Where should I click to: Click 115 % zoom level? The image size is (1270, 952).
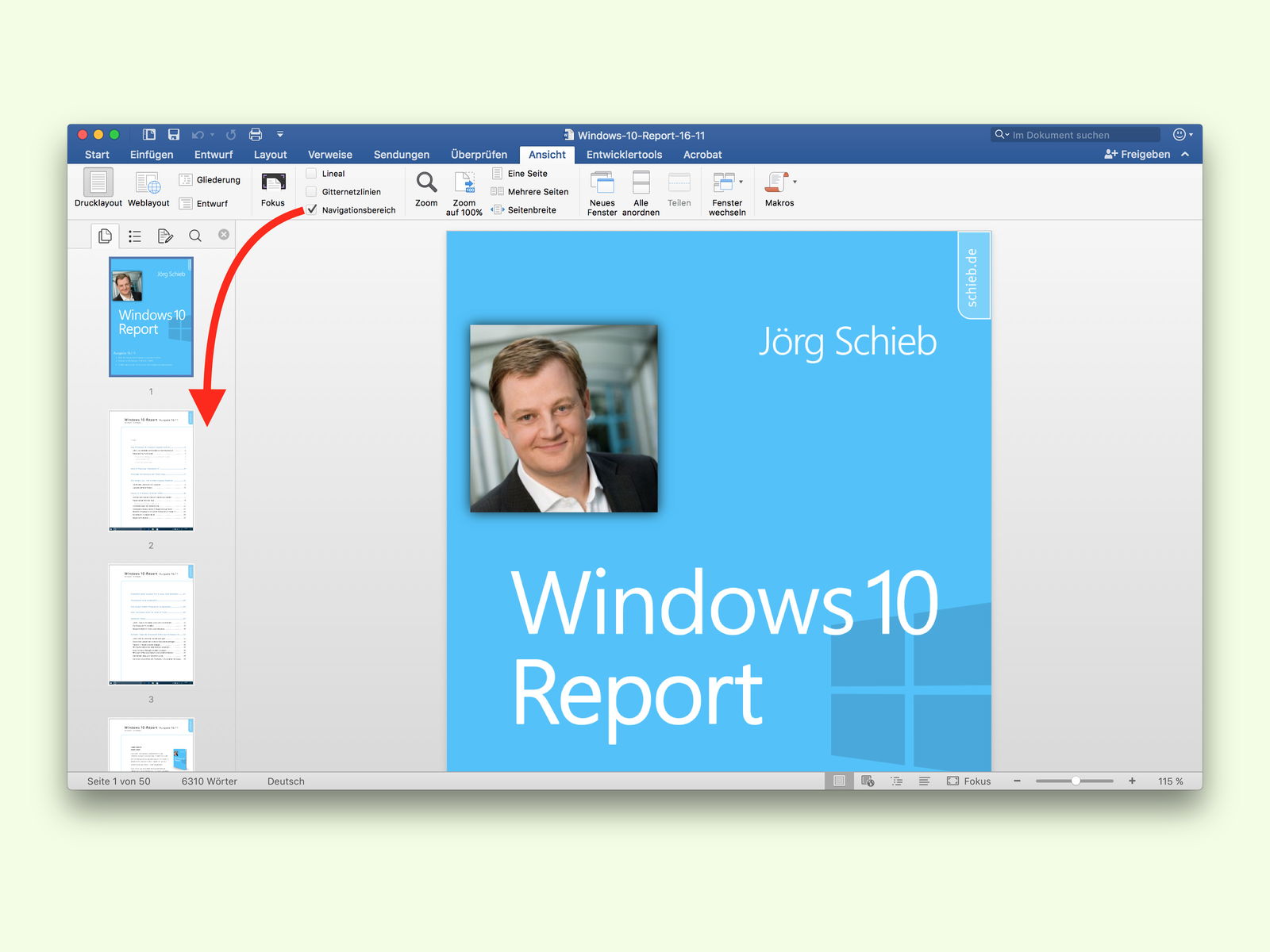tap(1170, 781)
